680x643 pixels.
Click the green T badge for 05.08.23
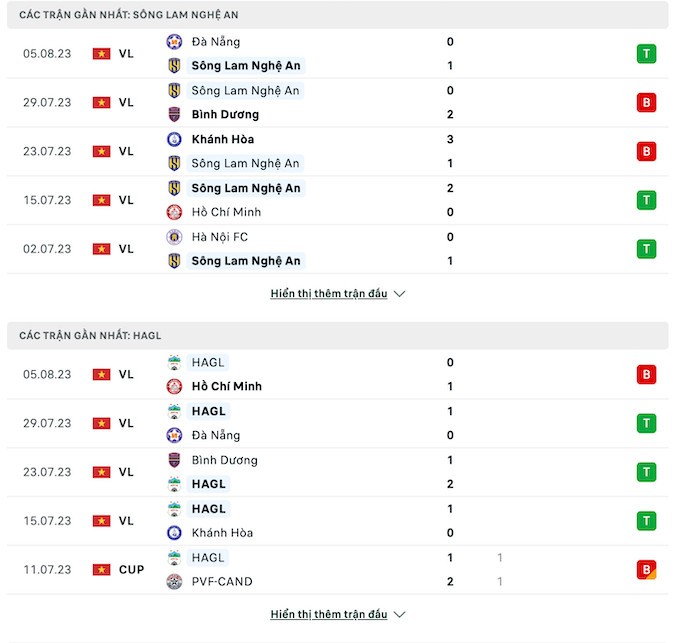[x=646, y=54]
